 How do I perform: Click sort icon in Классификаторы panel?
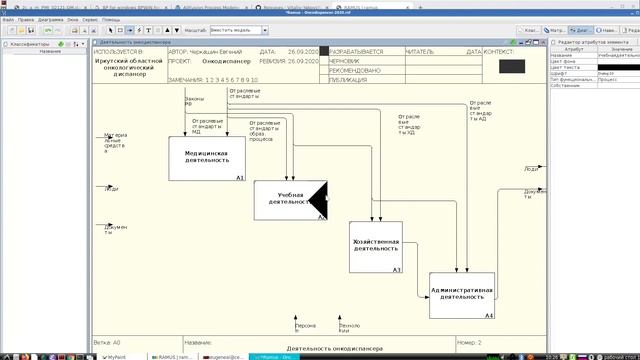76,44
